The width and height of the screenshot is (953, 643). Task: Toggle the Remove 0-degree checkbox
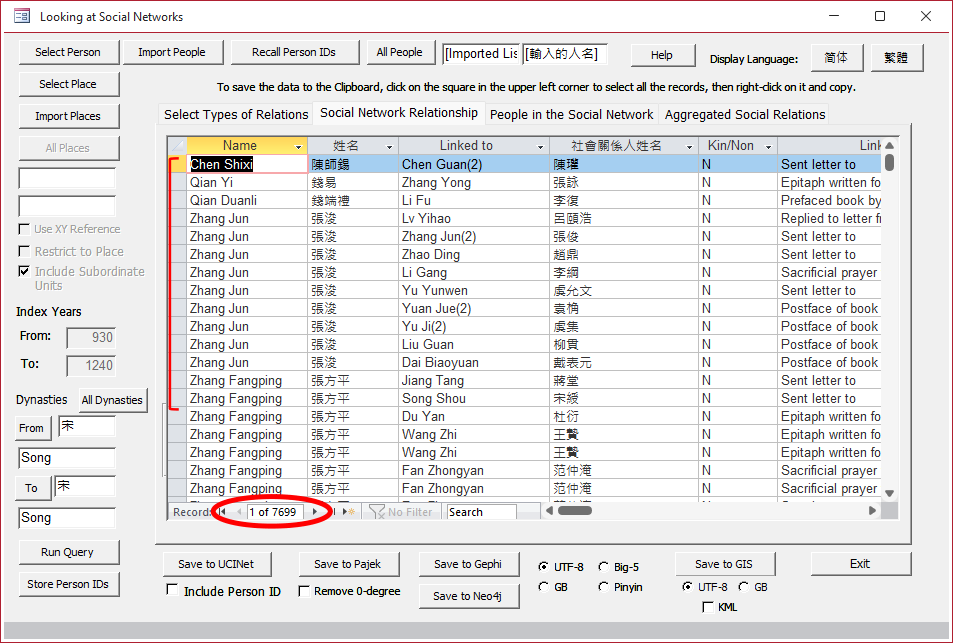(x=304, y=591)
